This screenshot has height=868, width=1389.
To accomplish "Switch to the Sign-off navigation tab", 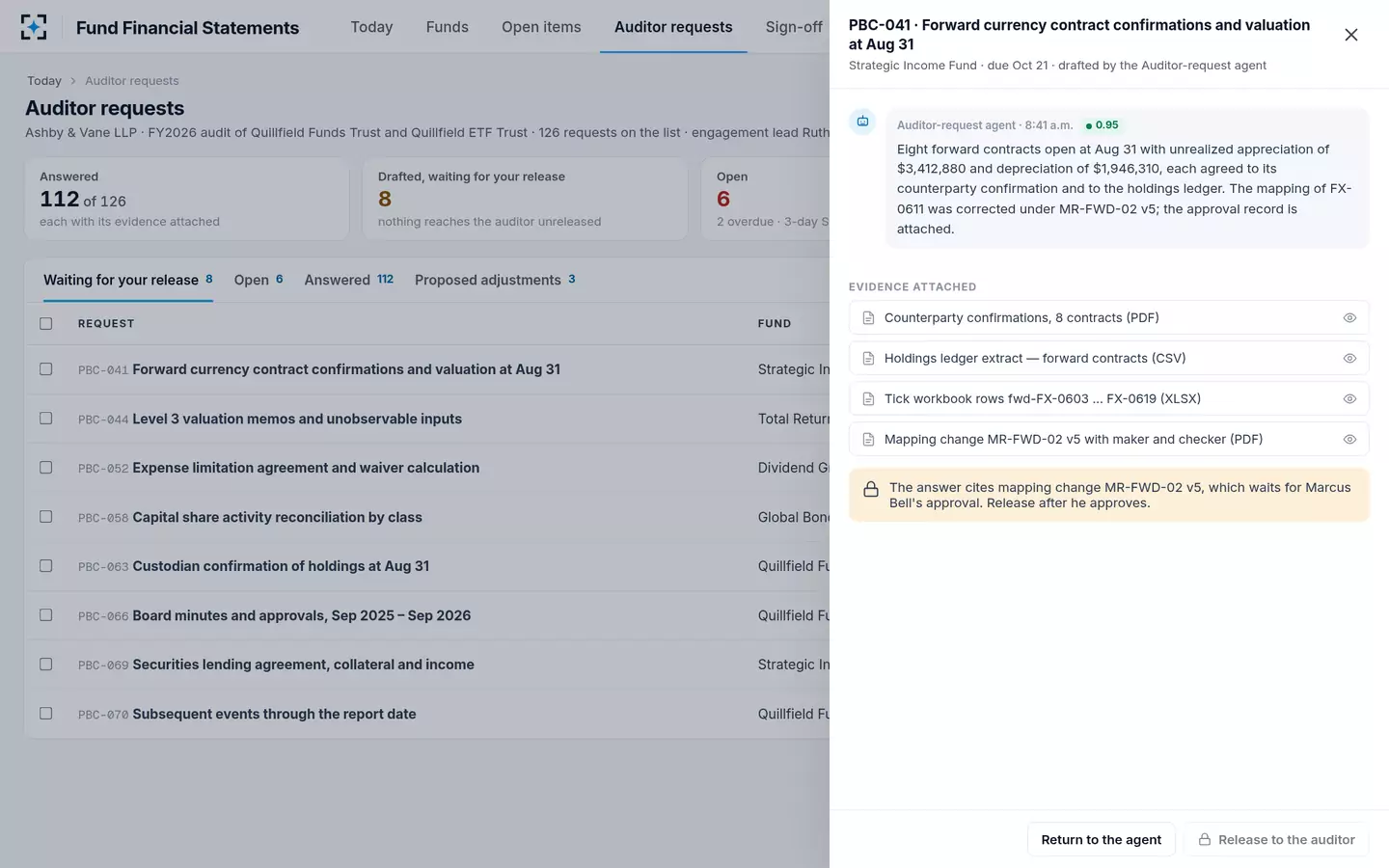I will point(794,27).
